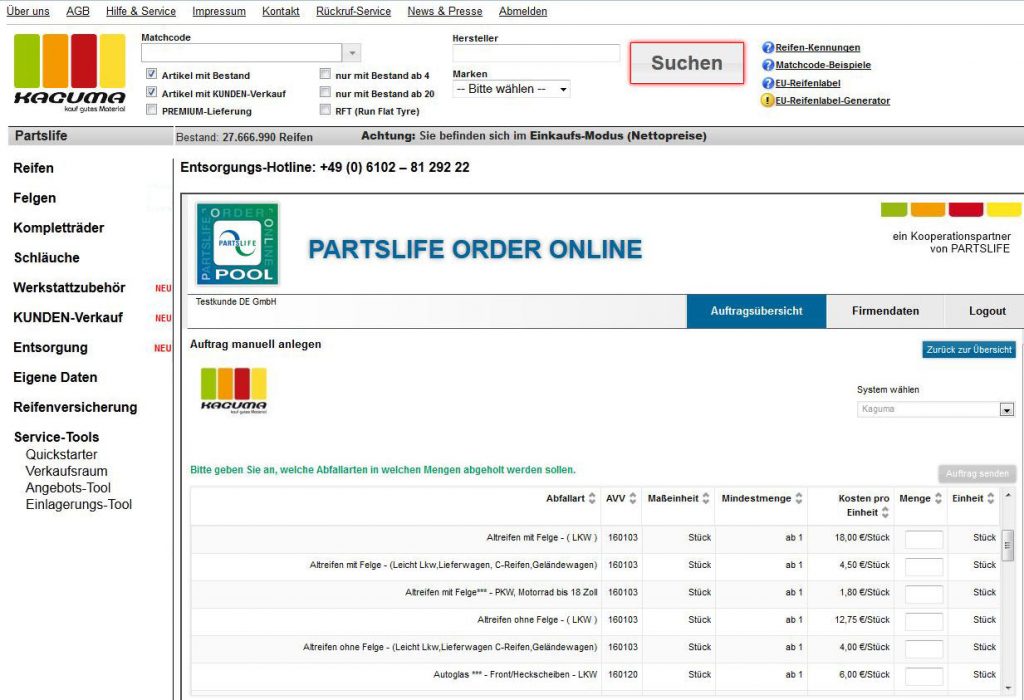
Task: Open the Firmendaten tab
Action: click(x=885, y=311)
